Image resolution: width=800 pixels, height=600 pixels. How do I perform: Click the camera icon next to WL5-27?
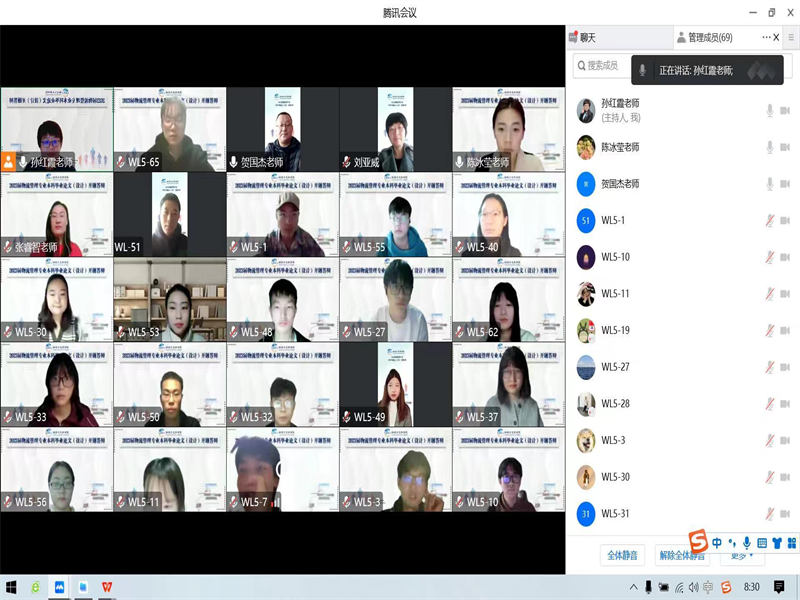point(790,367)
